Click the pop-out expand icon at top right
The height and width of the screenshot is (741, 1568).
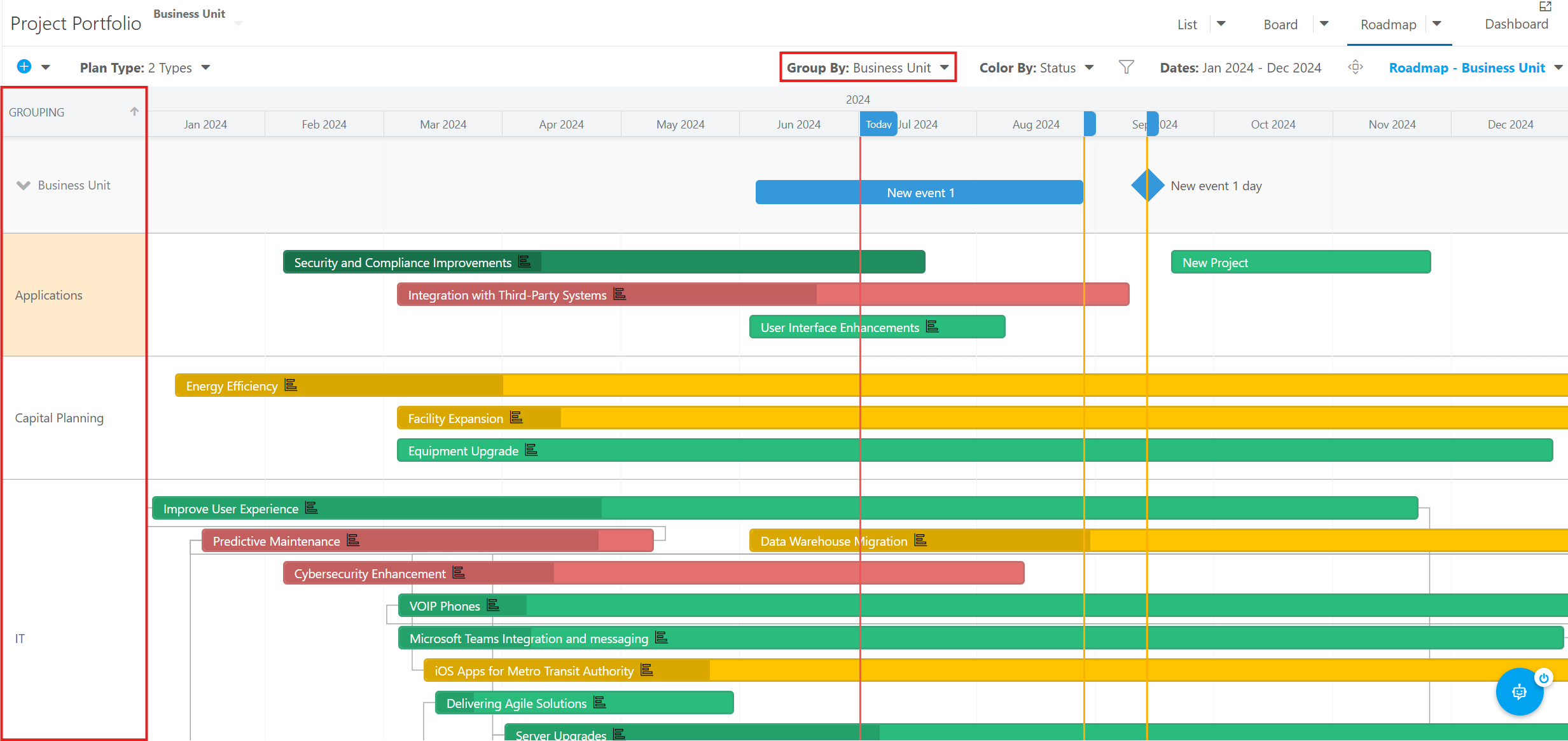point(1545,6)
